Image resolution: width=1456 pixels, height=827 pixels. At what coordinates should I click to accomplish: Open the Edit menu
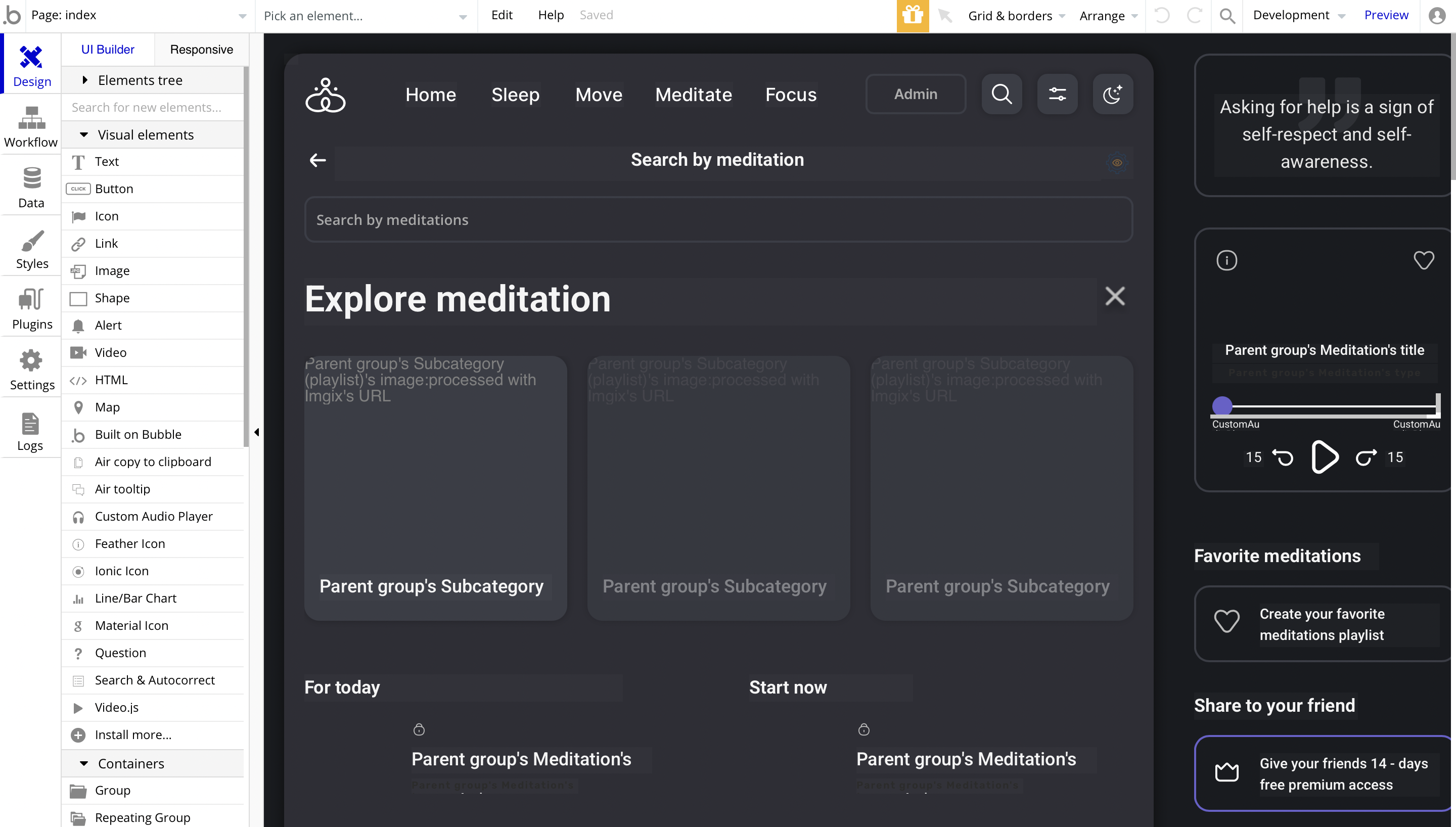(502, 15)
